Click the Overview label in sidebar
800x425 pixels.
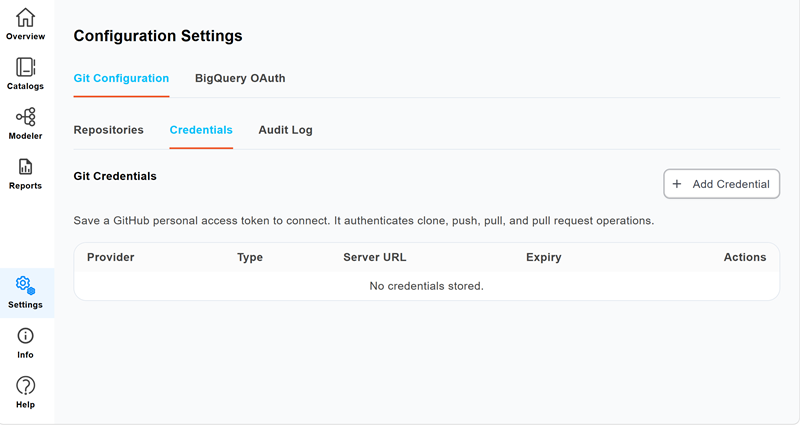coord(25,36)
